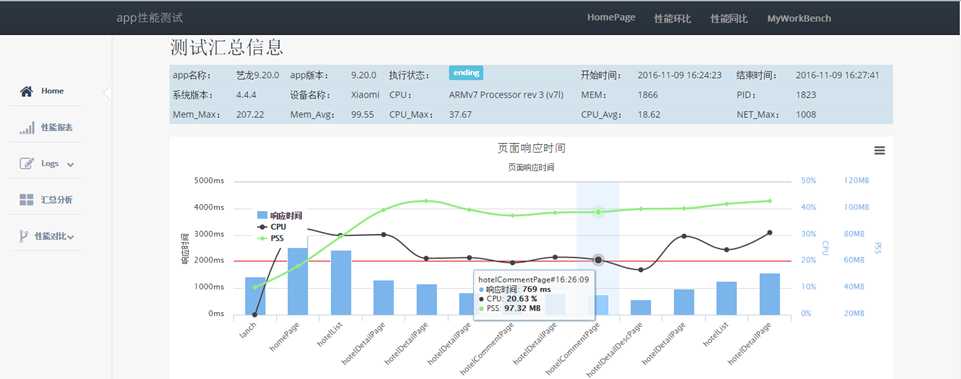Click the 5000ms y-axis label
The width and height of the screenshot is (961, 379).
209,181
